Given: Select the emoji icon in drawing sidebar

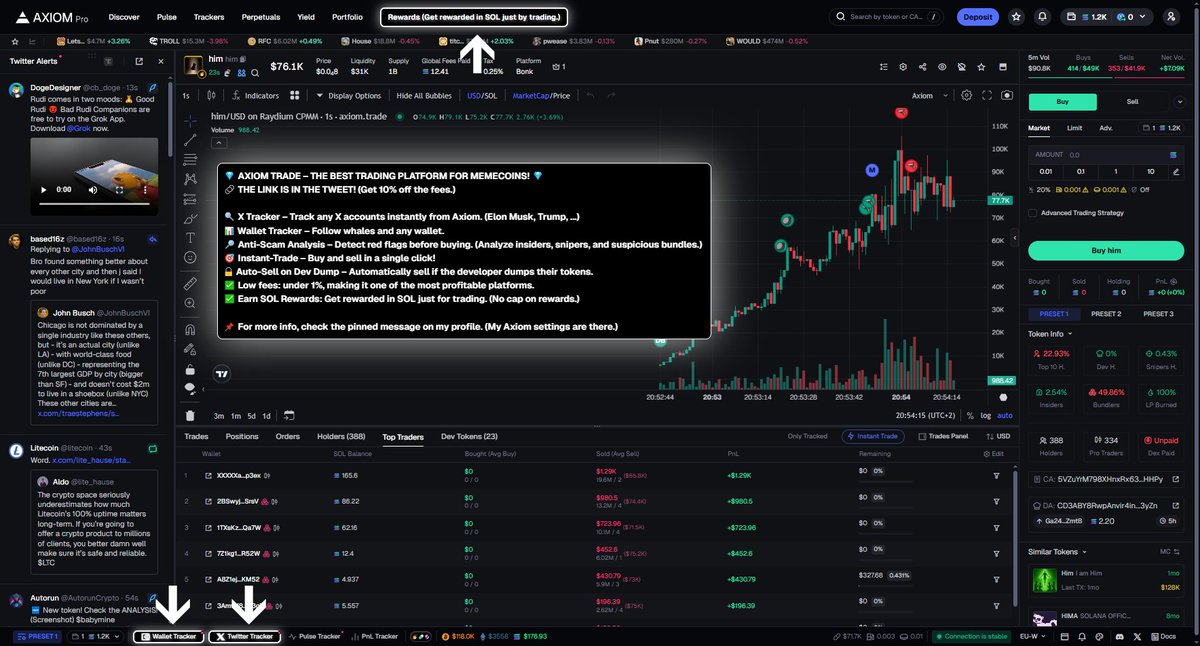Looking at the screenshot, I should tap(190, 257).
